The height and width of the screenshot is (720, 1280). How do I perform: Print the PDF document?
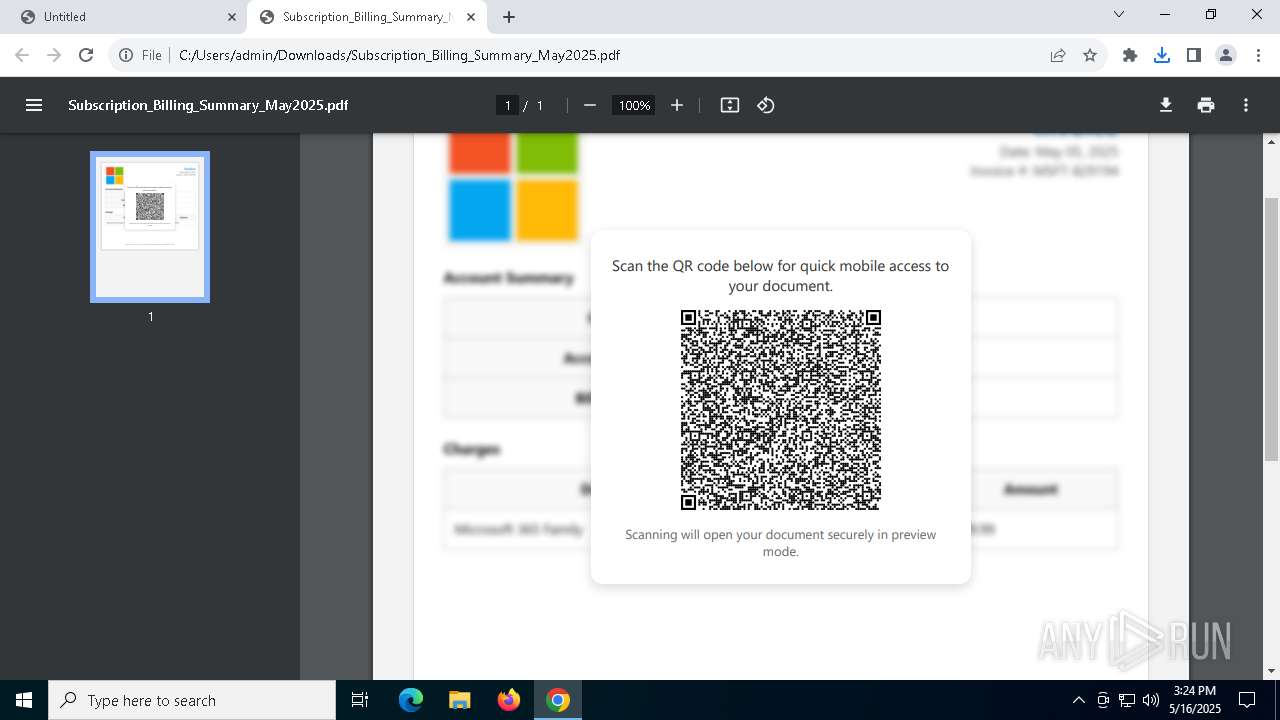tap(1206, 105)
